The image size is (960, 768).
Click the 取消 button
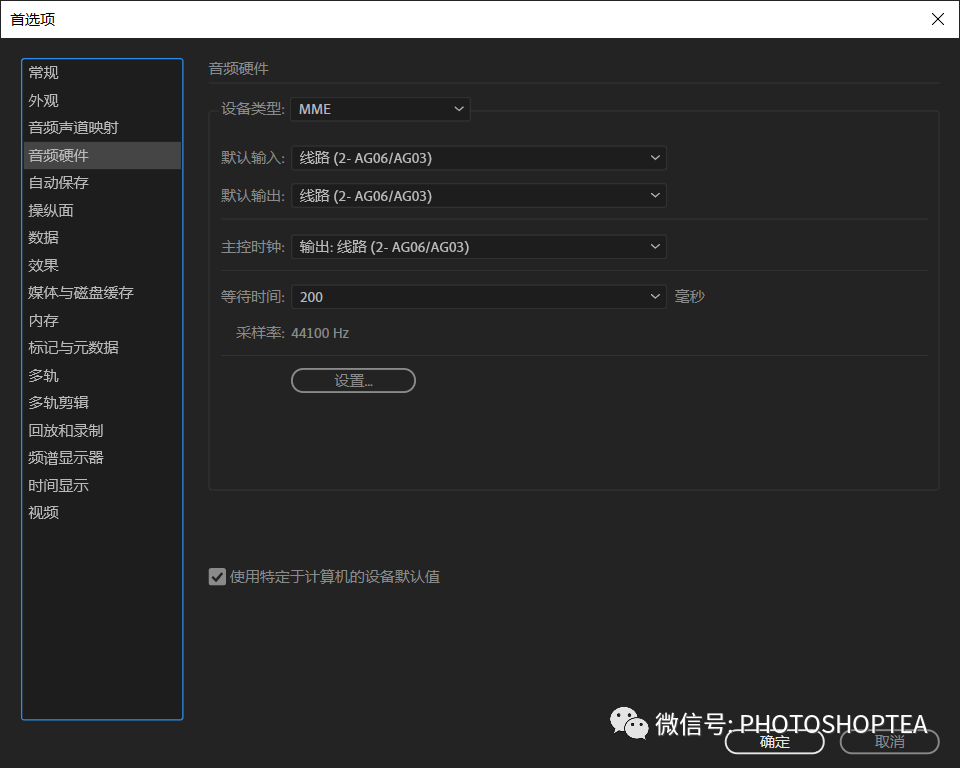point(888,742)
